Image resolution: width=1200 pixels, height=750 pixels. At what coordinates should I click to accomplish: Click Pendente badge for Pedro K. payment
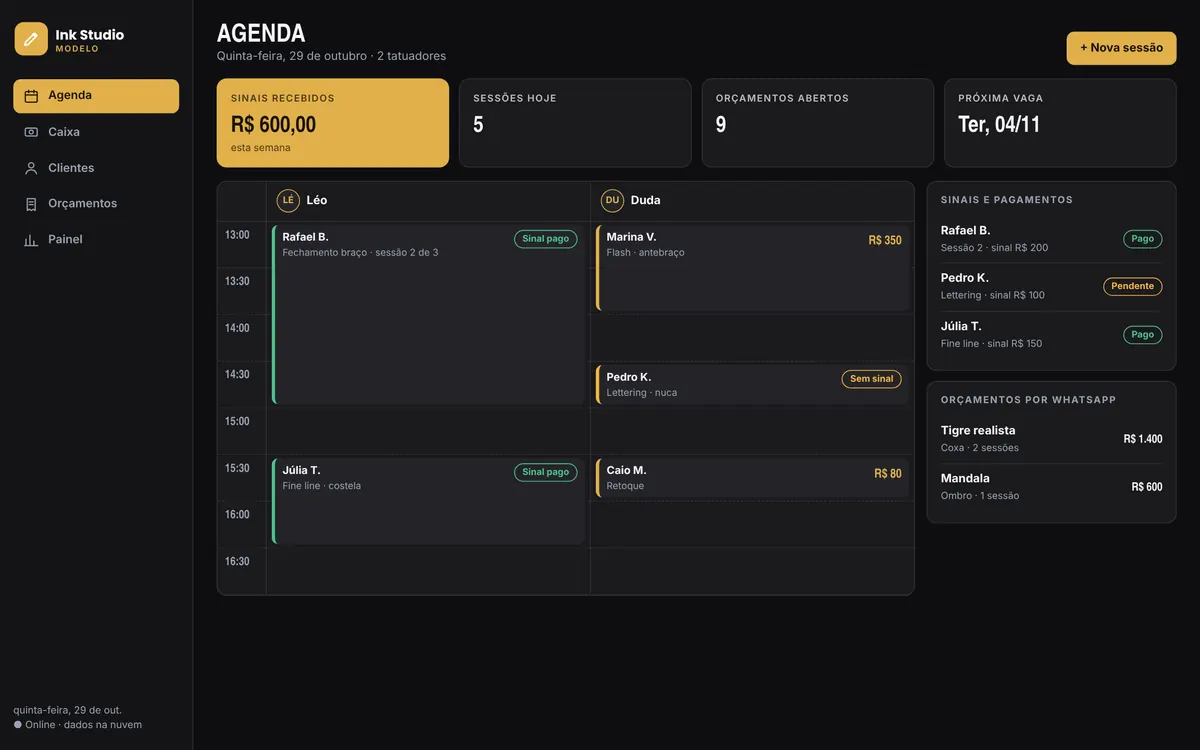1133,286
